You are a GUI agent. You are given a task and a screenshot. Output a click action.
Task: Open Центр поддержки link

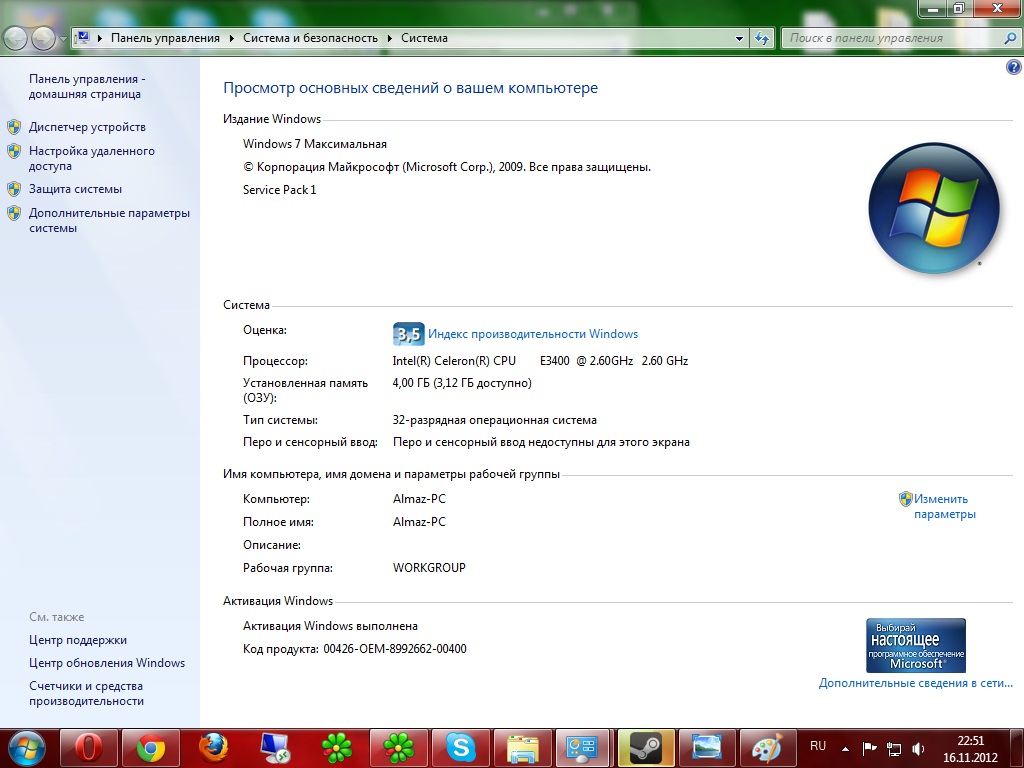pos(78,640)
